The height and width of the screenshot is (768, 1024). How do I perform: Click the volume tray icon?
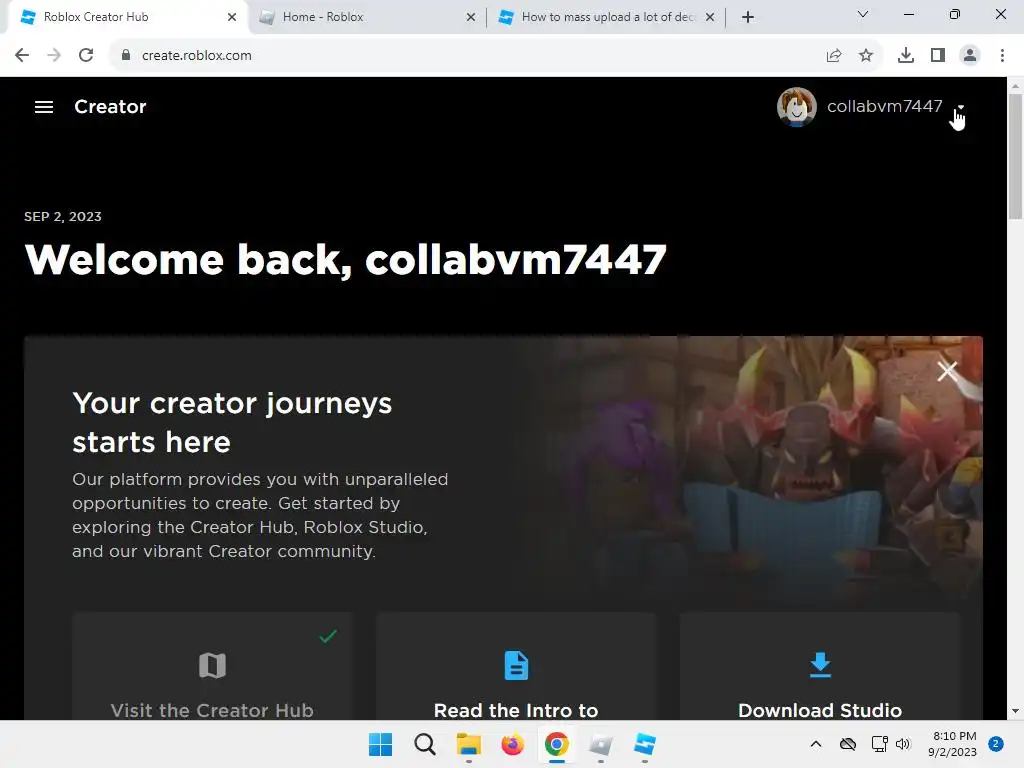point(903,744)
